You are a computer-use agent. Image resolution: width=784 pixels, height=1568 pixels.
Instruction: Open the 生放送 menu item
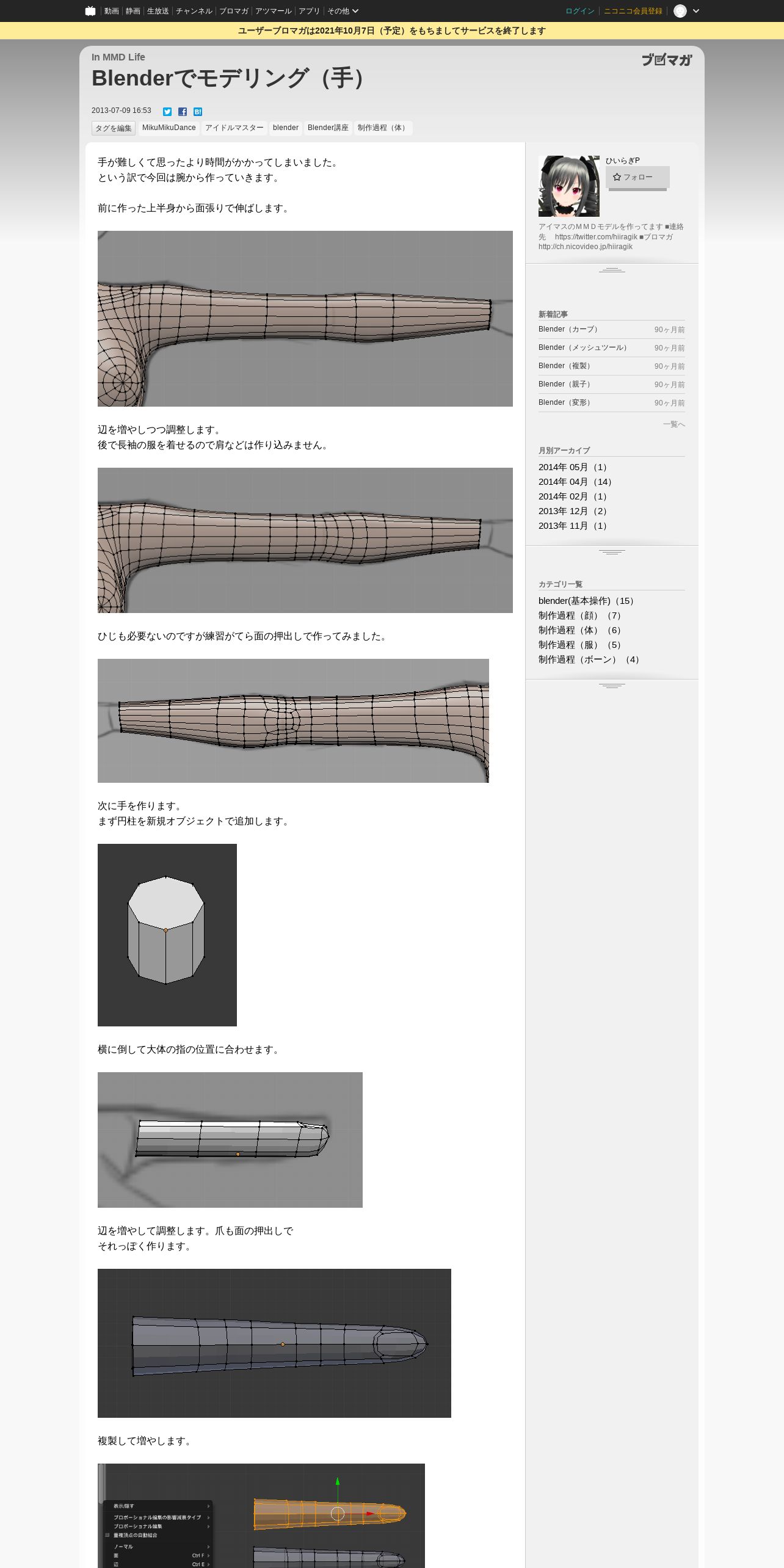[158, 11]
